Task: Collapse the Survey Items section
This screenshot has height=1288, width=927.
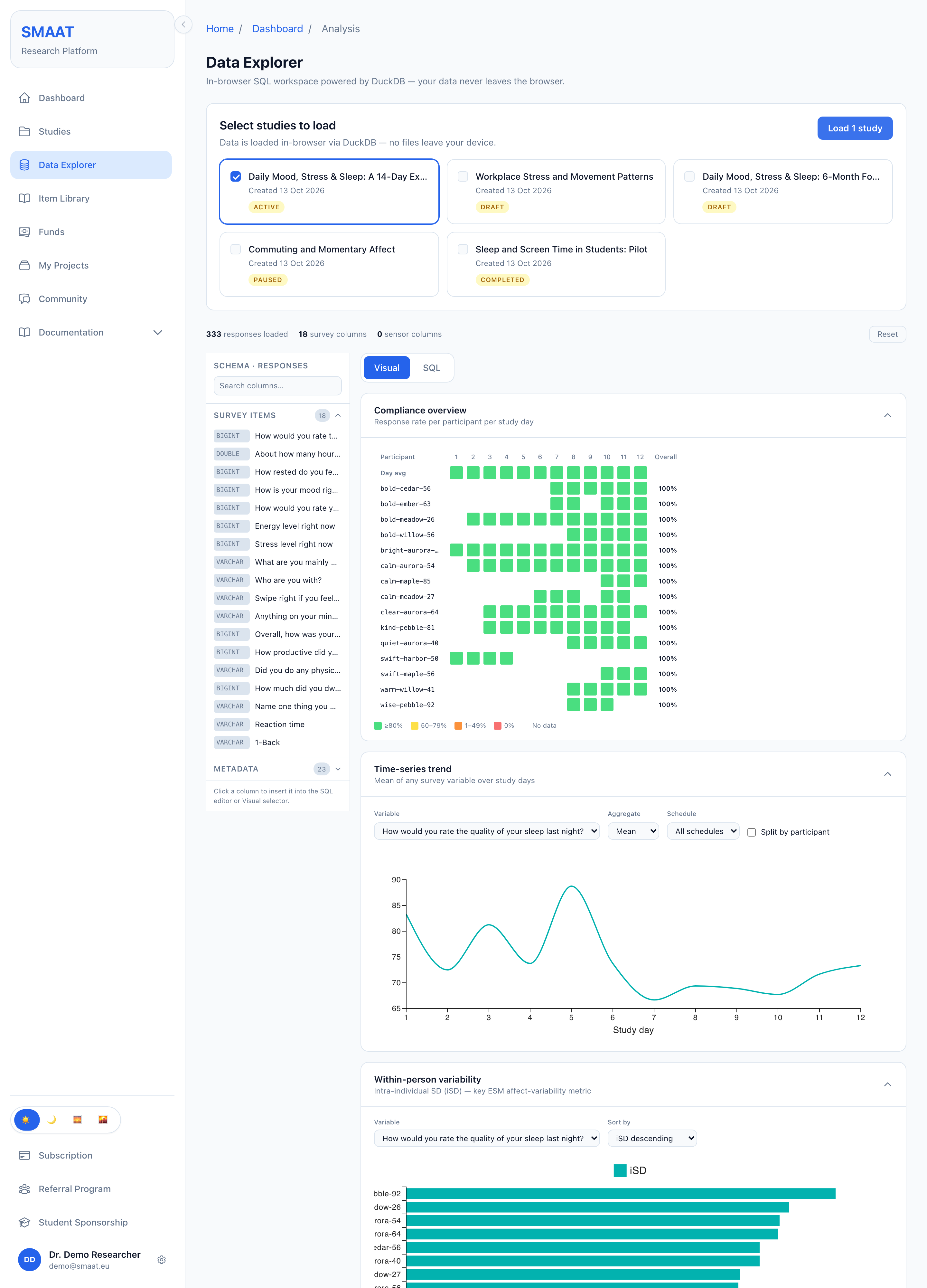Action: [338, 415]
